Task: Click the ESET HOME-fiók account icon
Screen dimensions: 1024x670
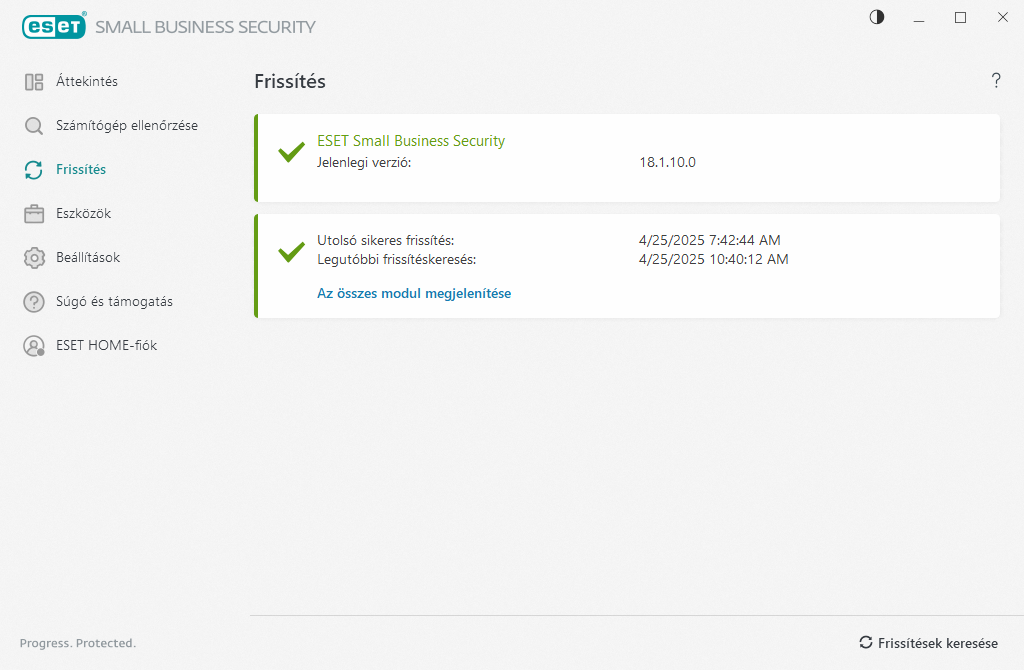Action: pos(34,346)
